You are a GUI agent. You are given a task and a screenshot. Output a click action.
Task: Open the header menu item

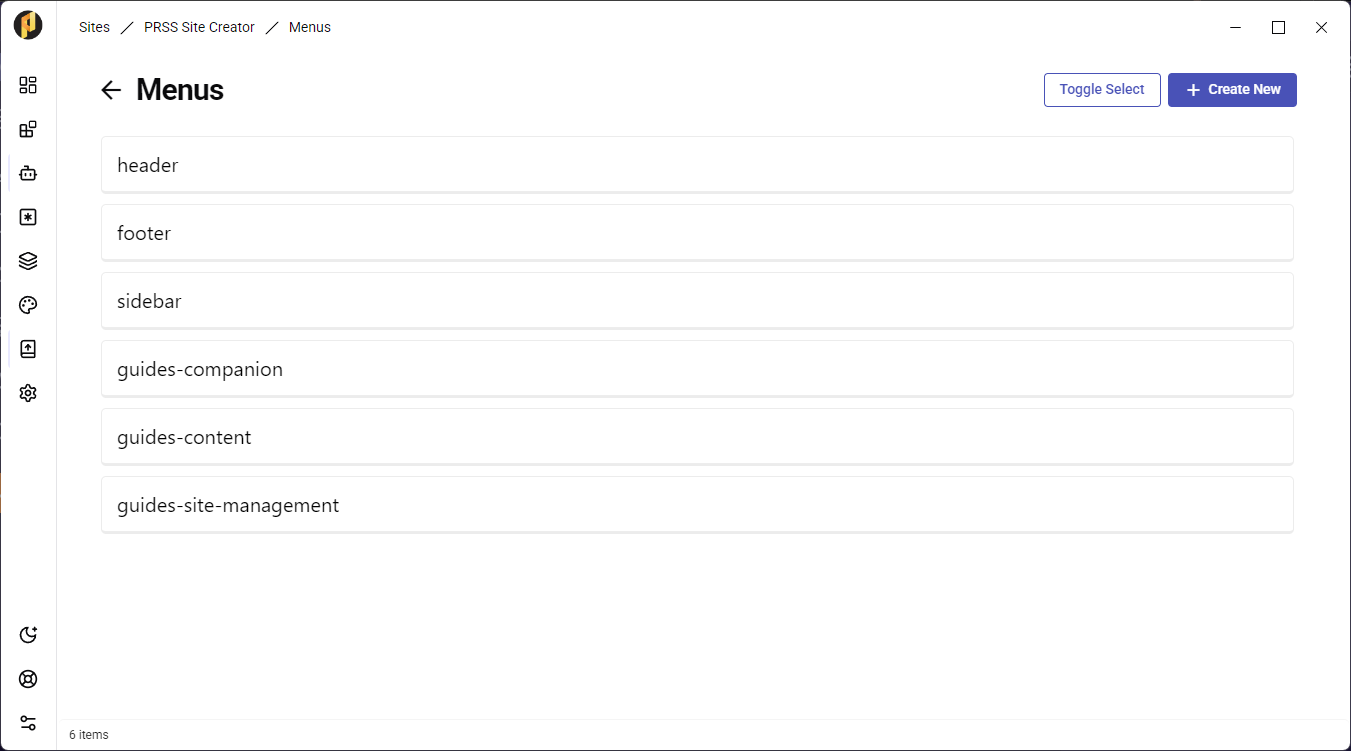pyautogui.click(x=697, y=165)
